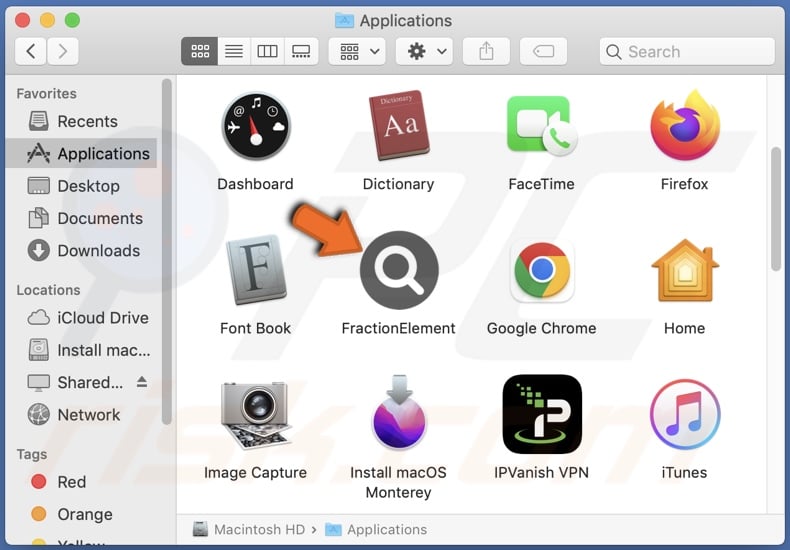The height and width of the screenshot is (550, 790).
Task: Select the Install macOS Monterey icon
Action: [x=399, y=413]
